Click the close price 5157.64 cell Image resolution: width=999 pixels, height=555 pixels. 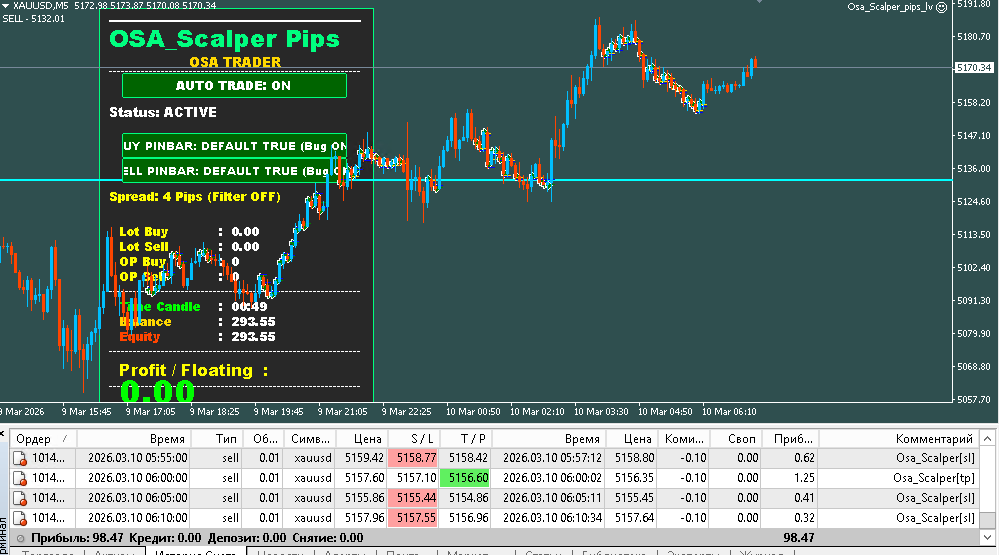[x=634, y=518]
